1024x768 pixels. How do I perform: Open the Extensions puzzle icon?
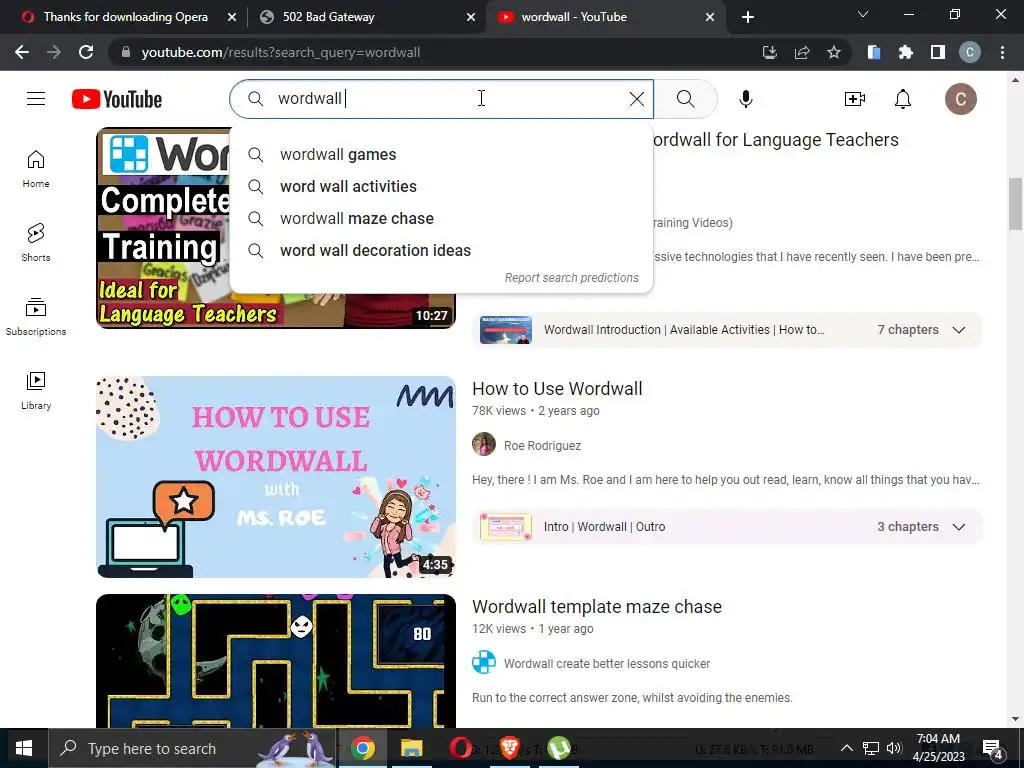coord(906,52)
